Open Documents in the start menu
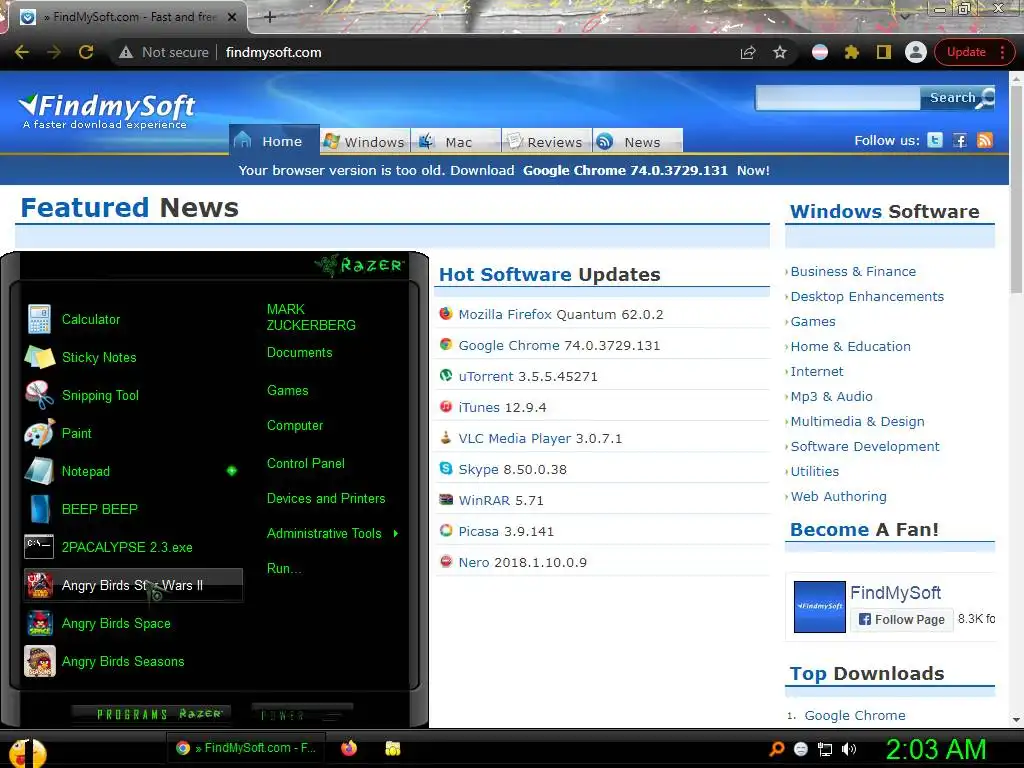 point(299,353)
